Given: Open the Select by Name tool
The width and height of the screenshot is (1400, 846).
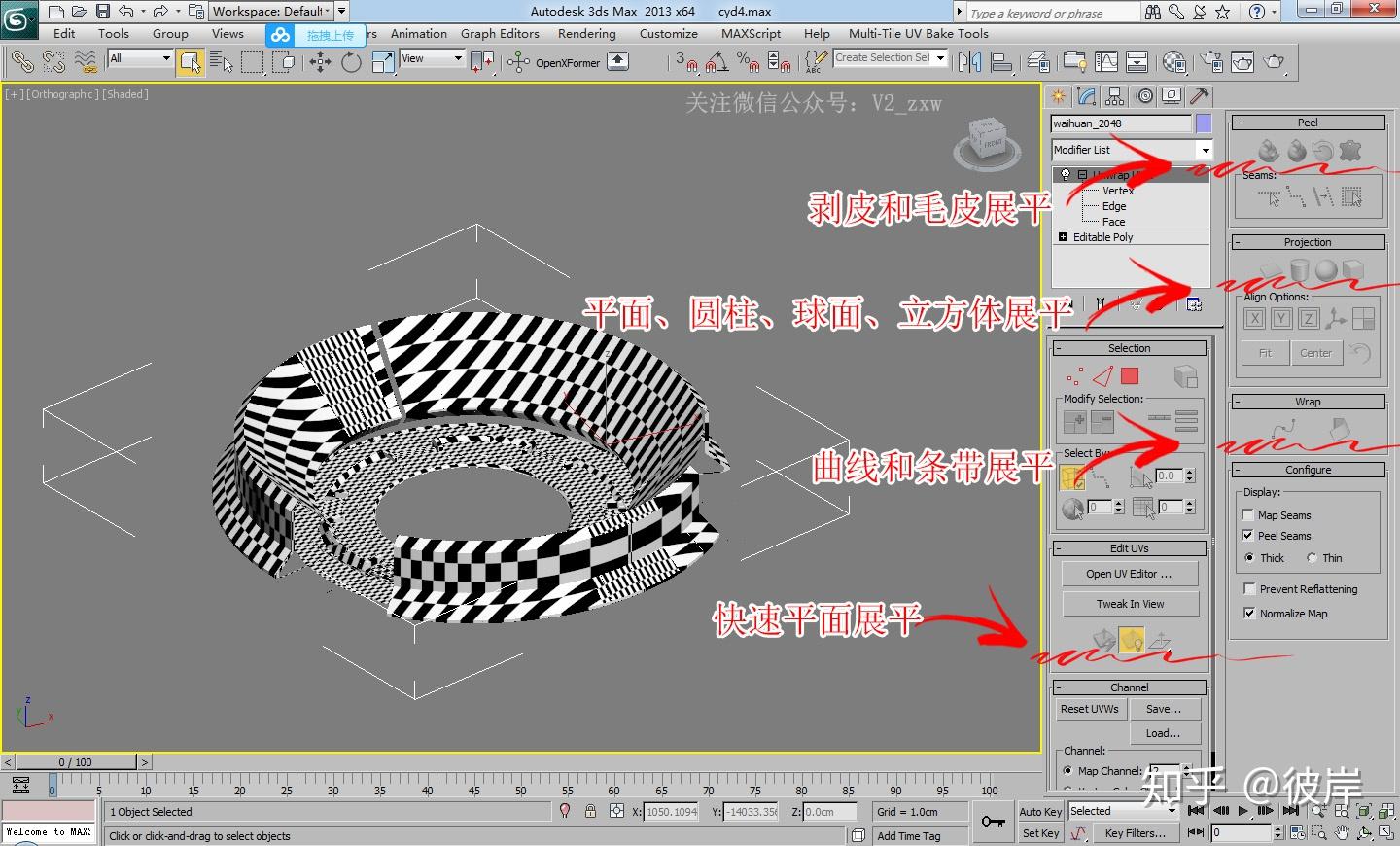Looking at the screenshot, I should (222, 62).
